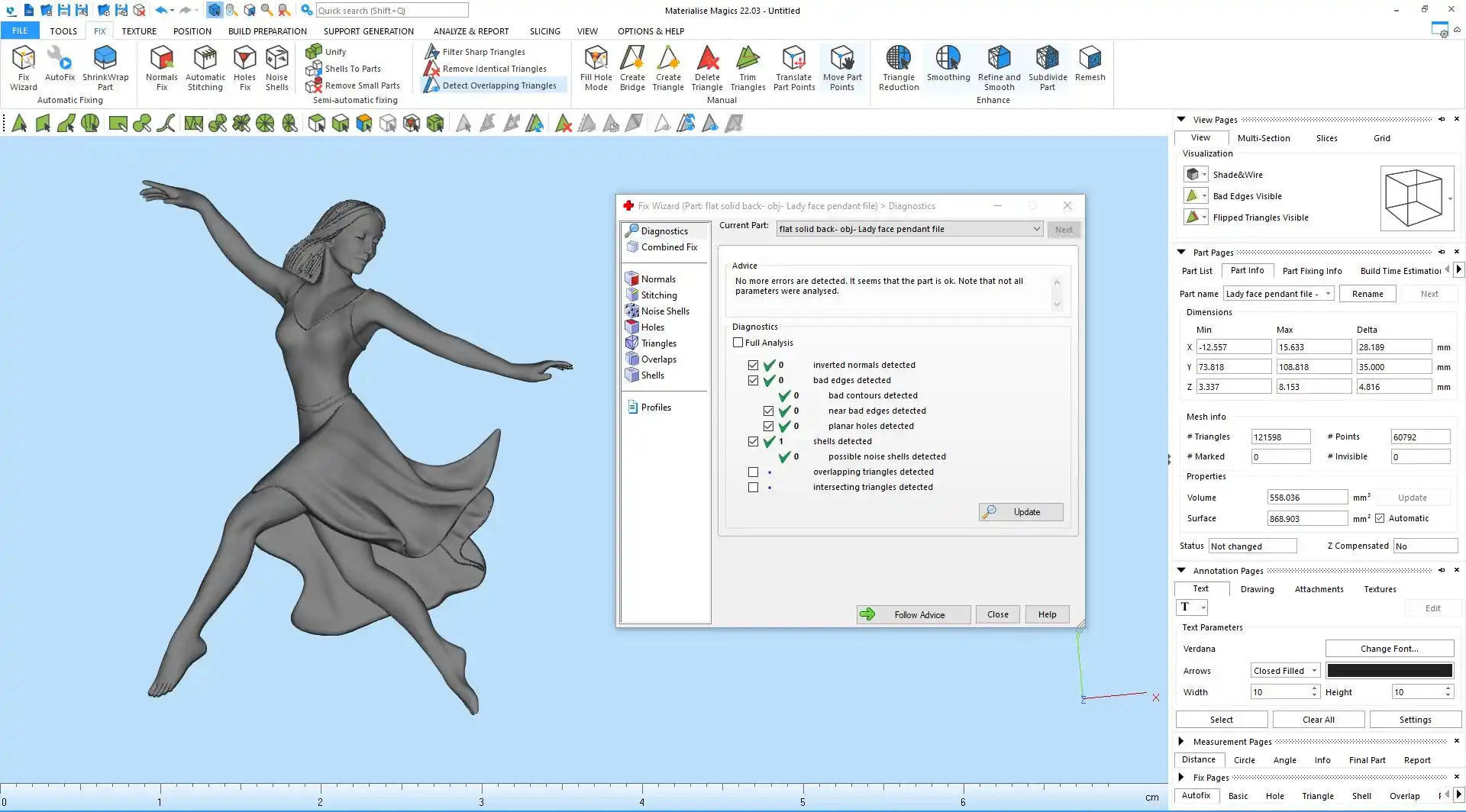Expand the Measurement Pages section

click(x=1181, y=741)
